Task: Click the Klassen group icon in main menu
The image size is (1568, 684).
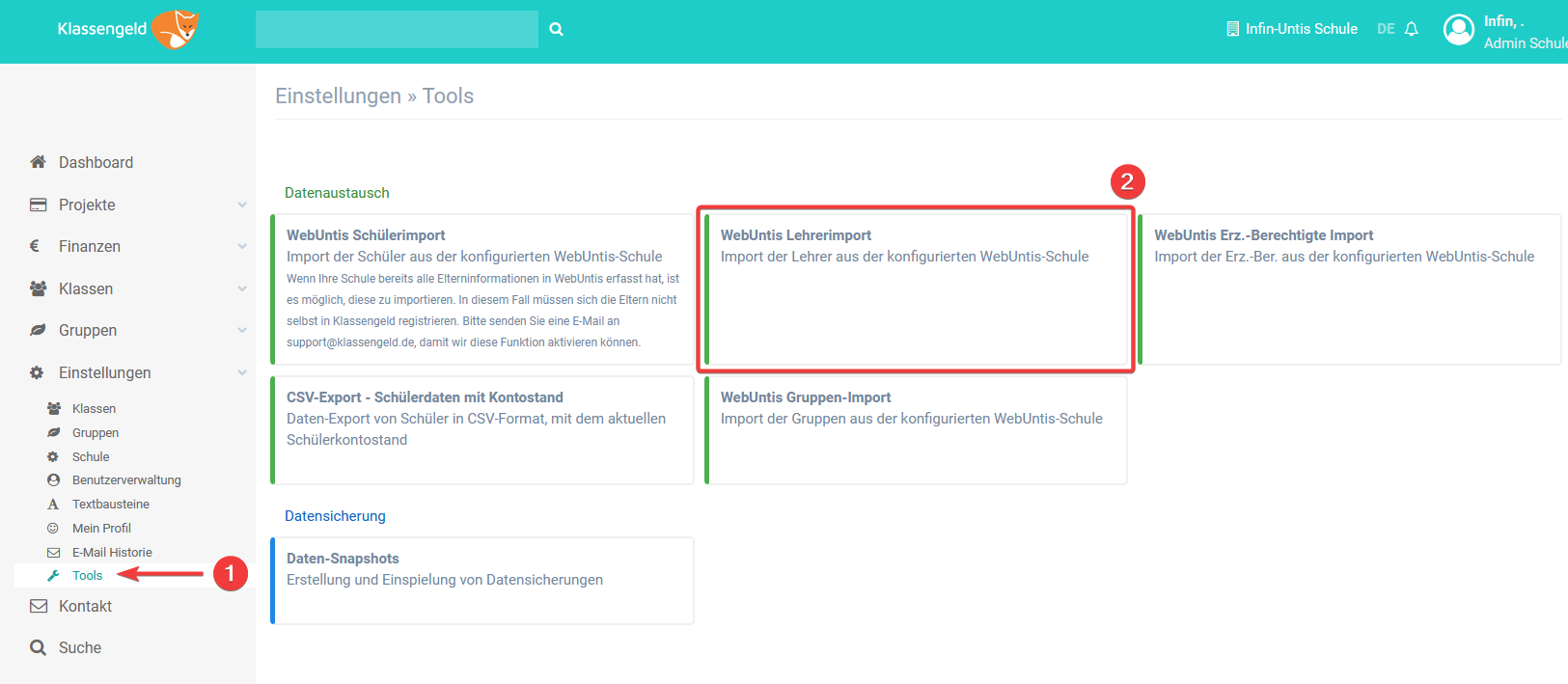Action: tap(39, 288)
